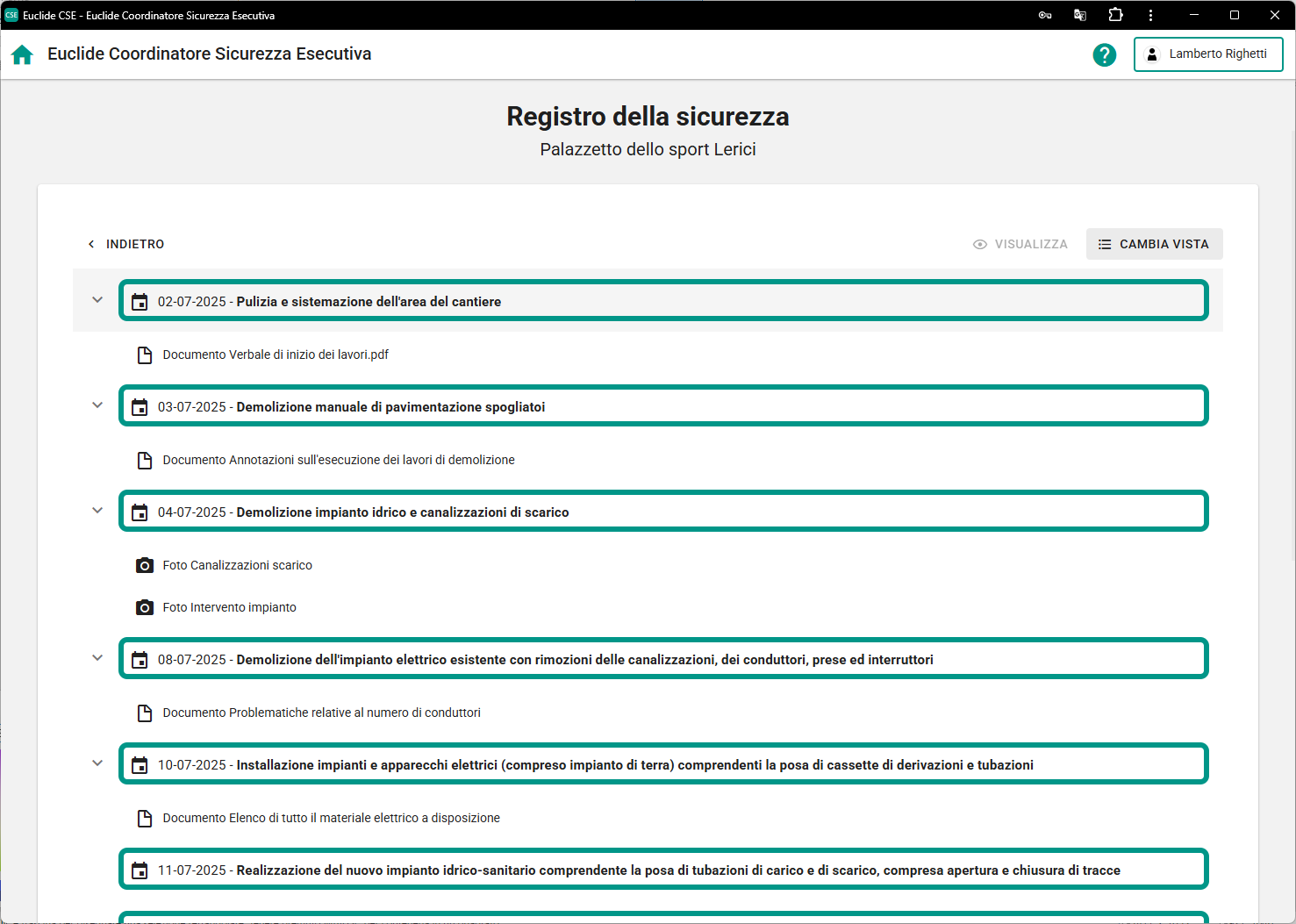
Task: Go back with the Indietro button
Action: click(125, 244)
